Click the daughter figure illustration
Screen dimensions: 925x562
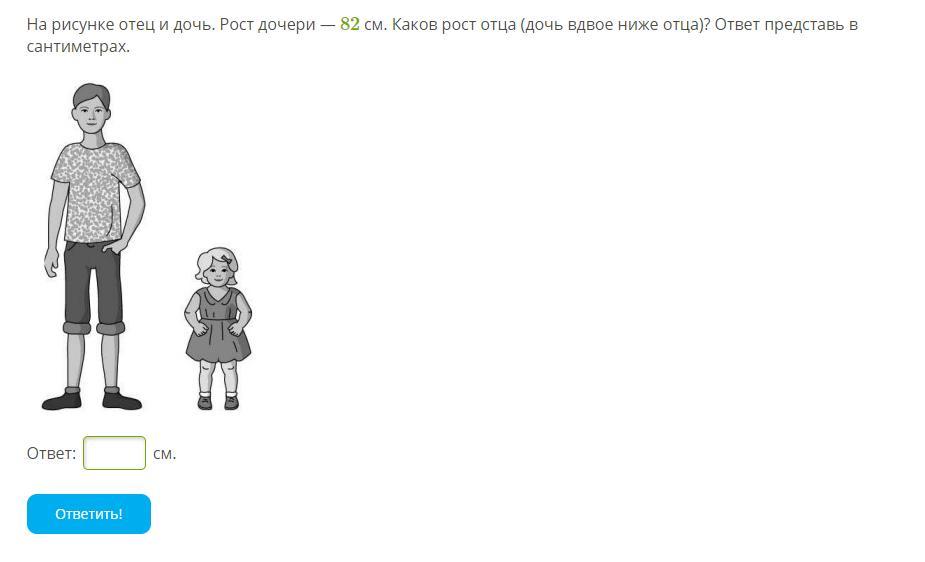218,328
